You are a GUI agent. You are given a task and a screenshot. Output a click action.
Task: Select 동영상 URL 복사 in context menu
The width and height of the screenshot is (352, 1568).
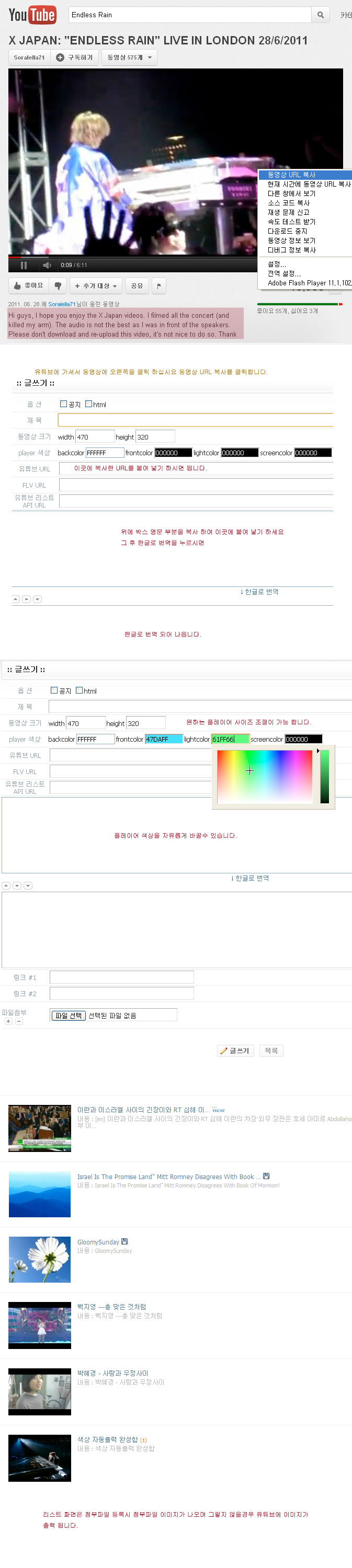(x=305, y=175)
